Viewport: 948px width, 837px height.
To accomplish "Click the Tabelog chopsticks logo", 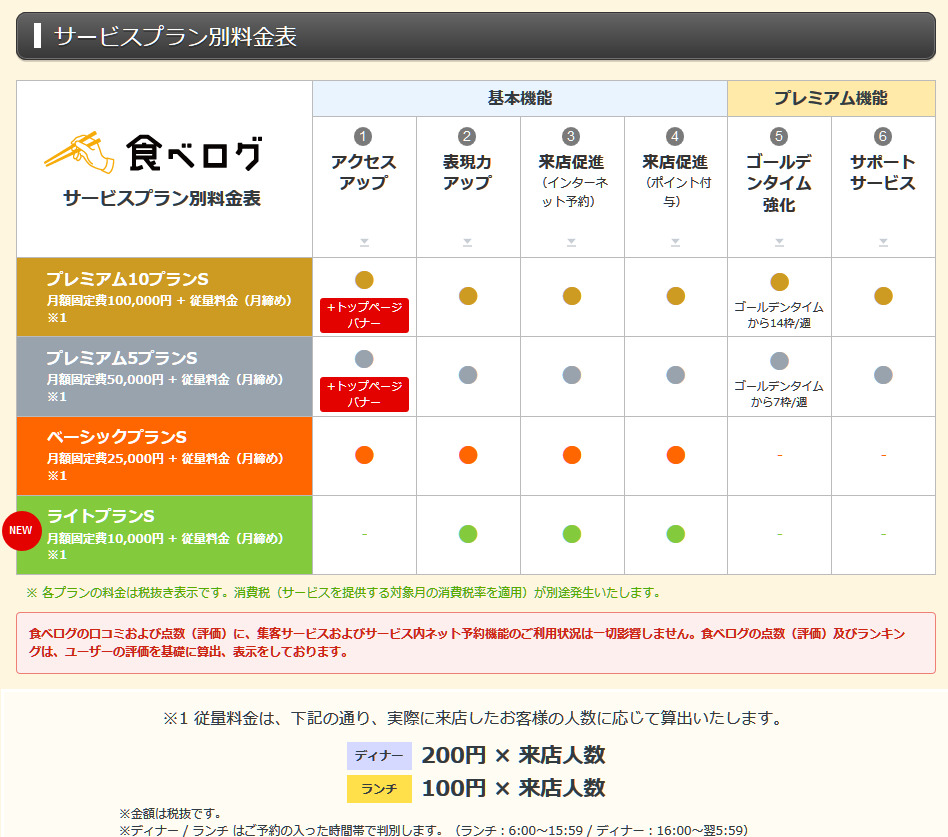I will coord(72,150).
